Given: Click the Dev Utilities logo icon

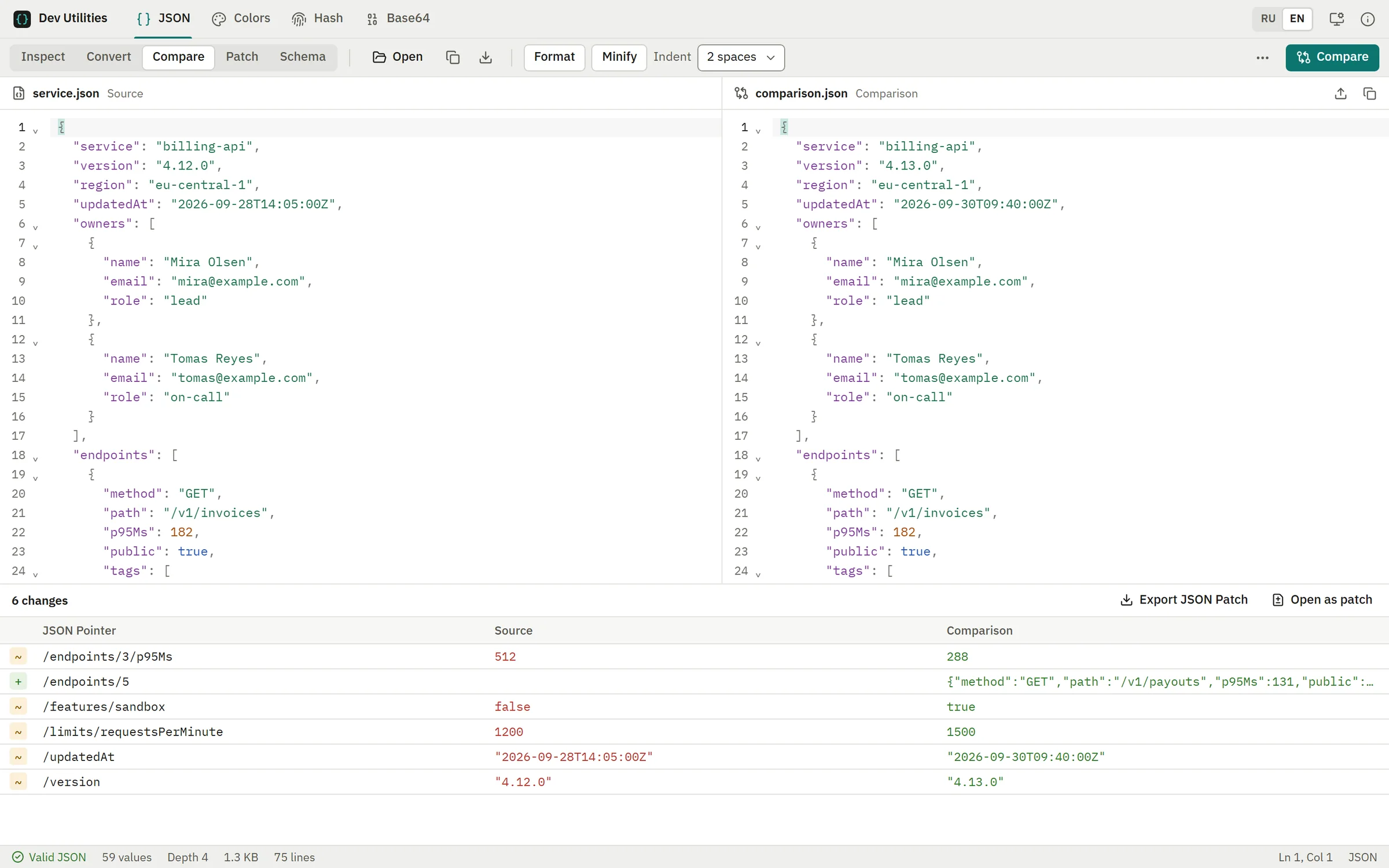Looking at the screenshot, I should point(22,19).
